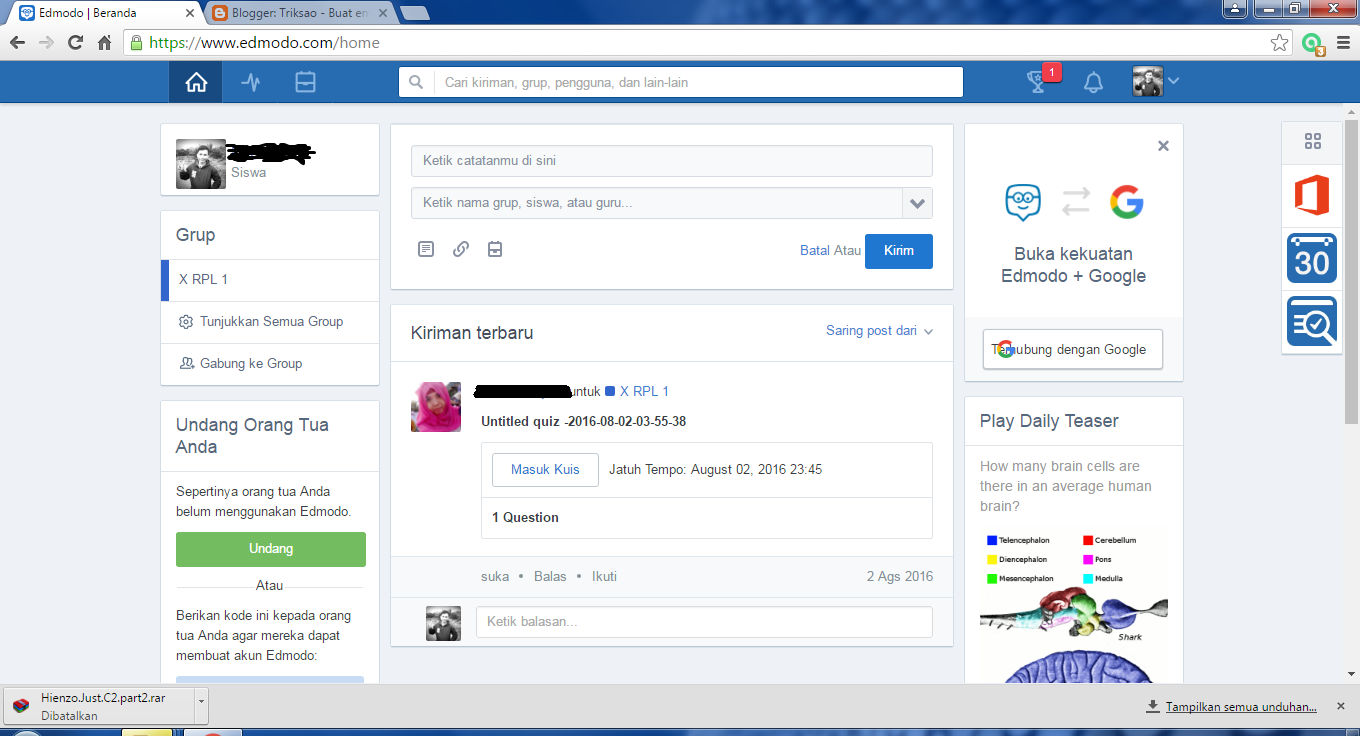
Task: Click the download bar rar file icon
Action: click(x=20, y=706)
